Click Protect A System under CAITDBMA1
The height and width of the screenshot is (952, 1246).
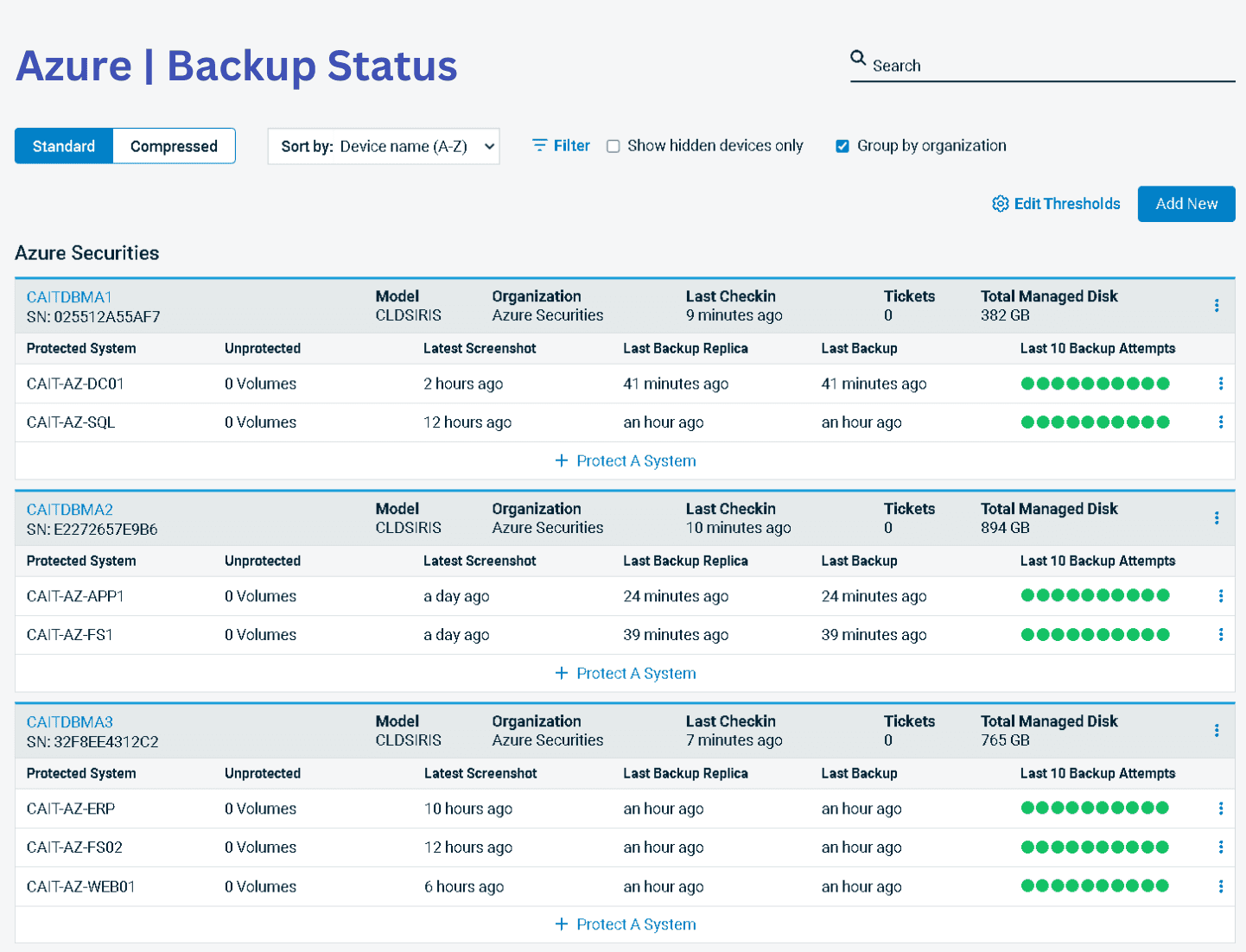click(x=626, y=461)
